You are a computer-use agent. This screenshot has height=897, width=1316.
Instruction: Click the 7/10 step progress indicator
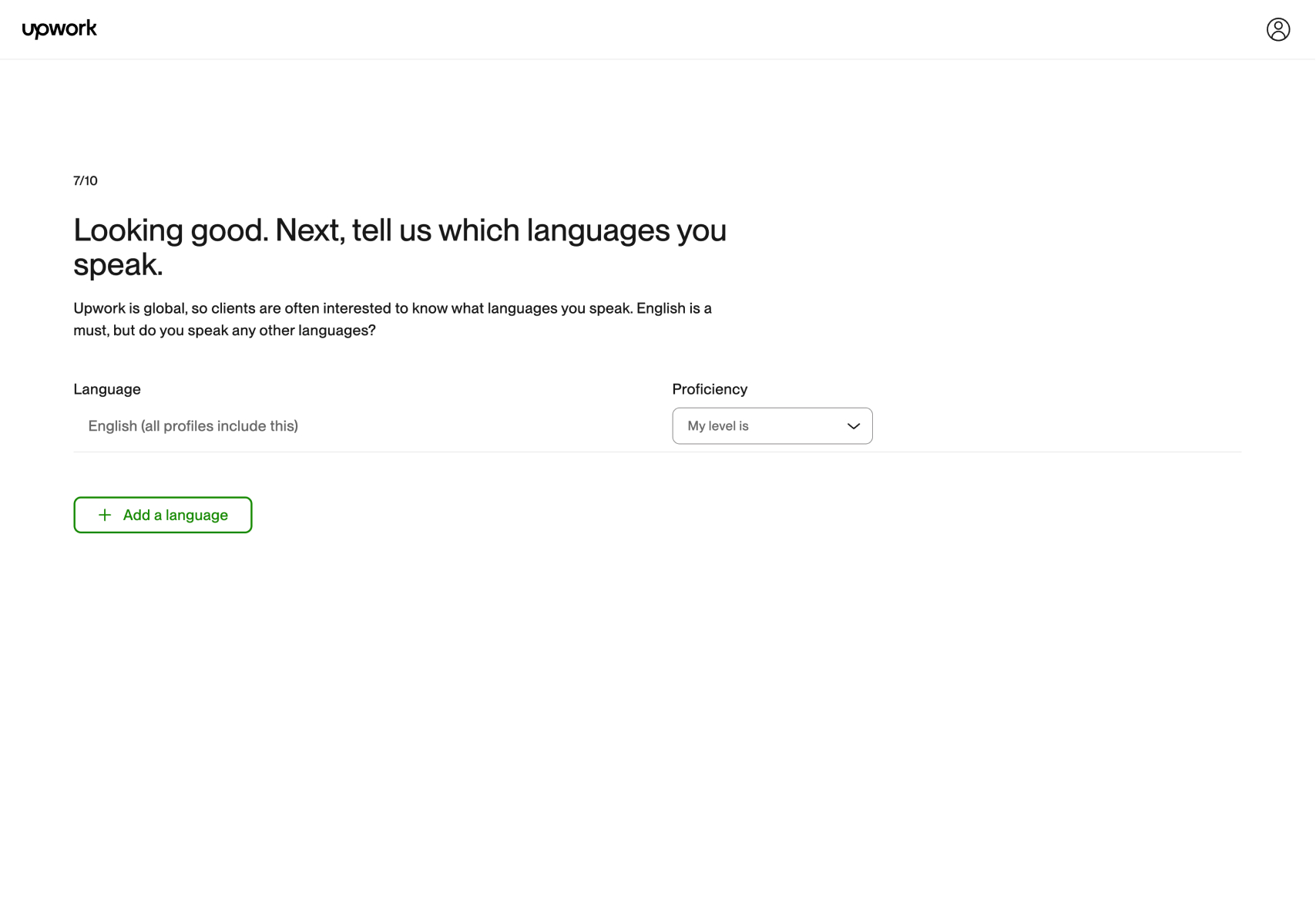click(86, 180)
